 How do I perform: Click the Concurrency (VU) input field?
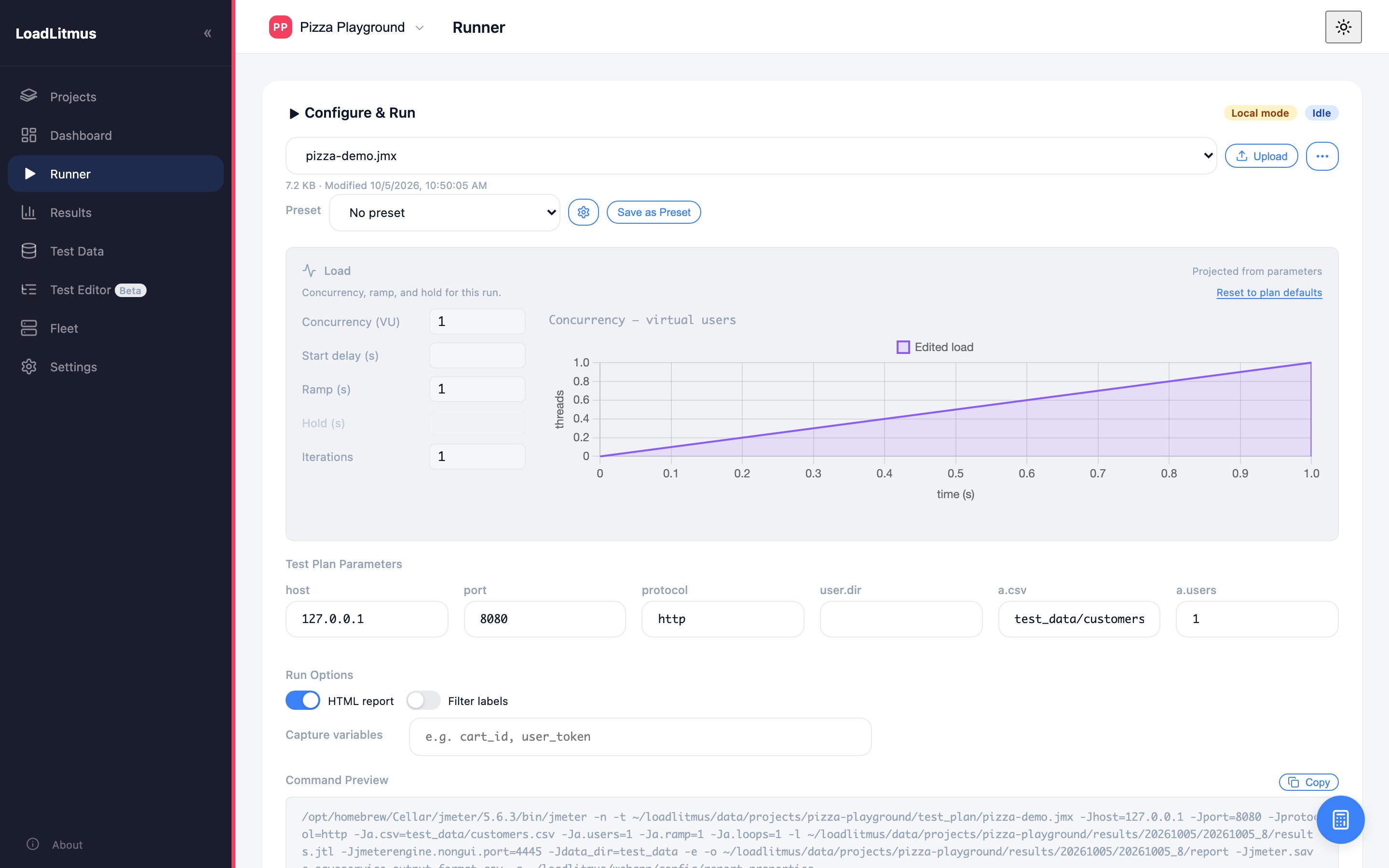[477, 322]
